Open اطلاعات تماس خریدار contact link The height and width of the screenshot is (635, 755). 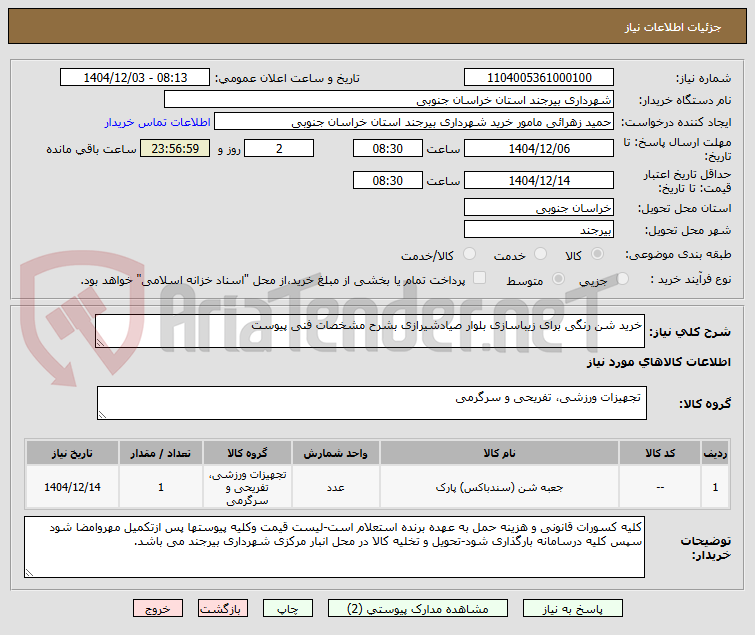(x=157, y=122)
